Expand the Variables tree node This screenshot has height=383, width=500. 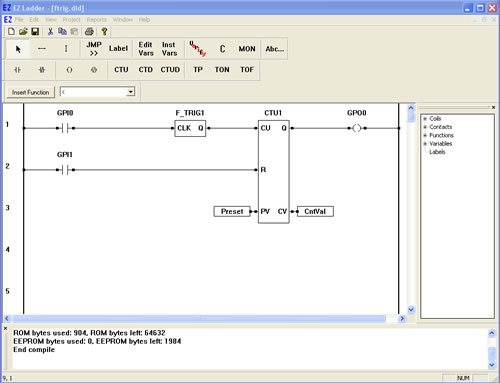pos(425,144)
